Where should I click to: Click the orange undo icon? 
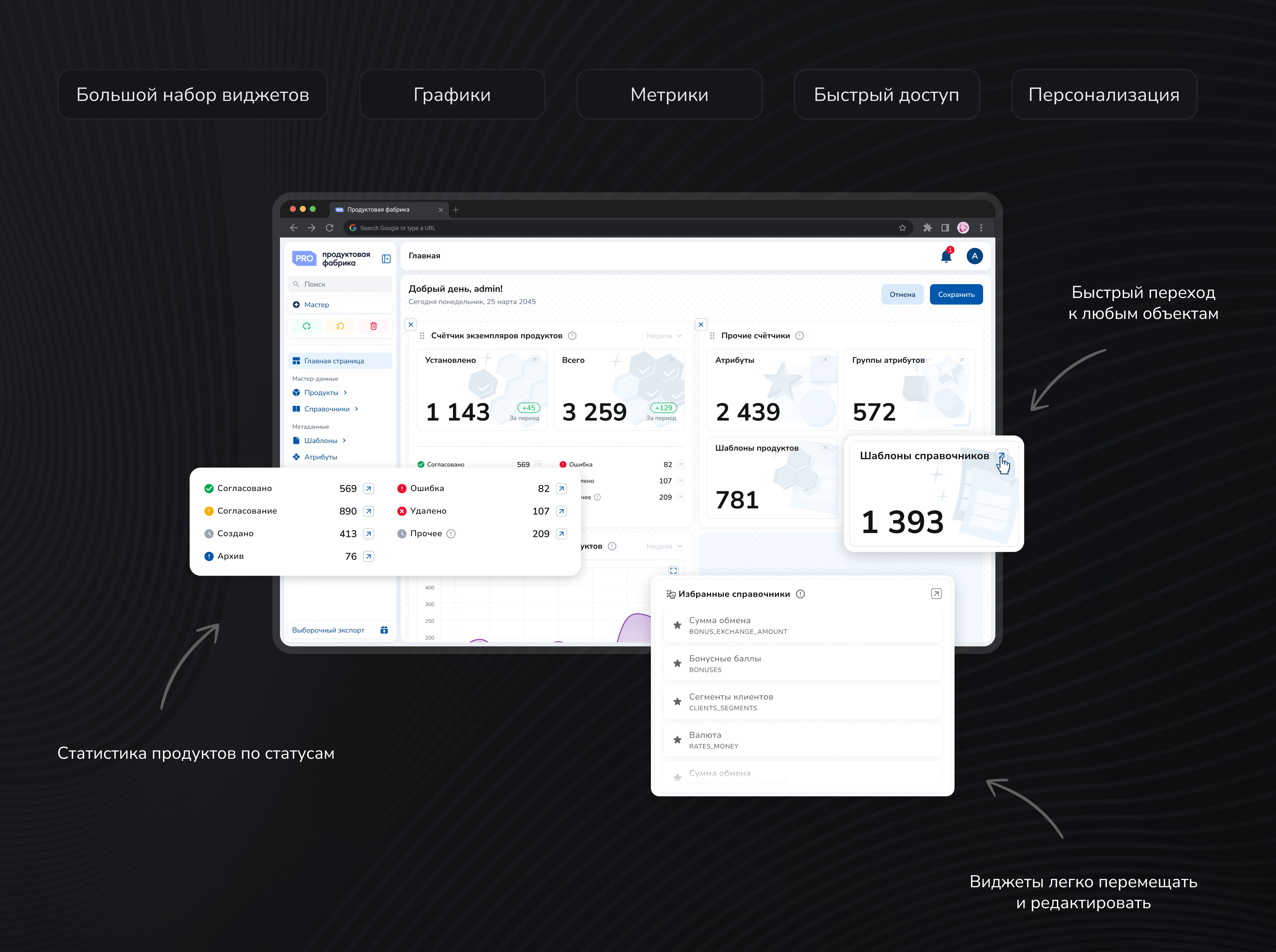(x=340, y=326)
